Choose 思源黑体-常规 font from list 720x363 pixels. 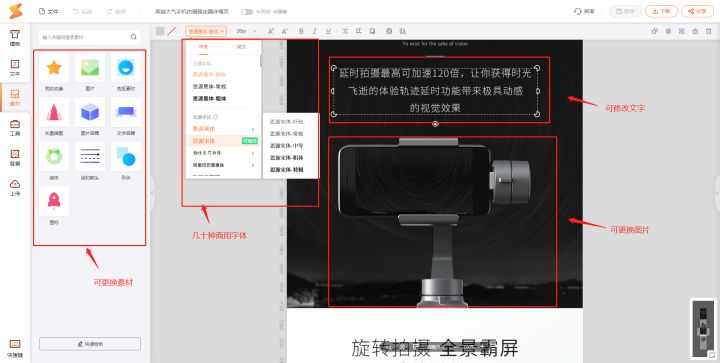pos(209,86)
